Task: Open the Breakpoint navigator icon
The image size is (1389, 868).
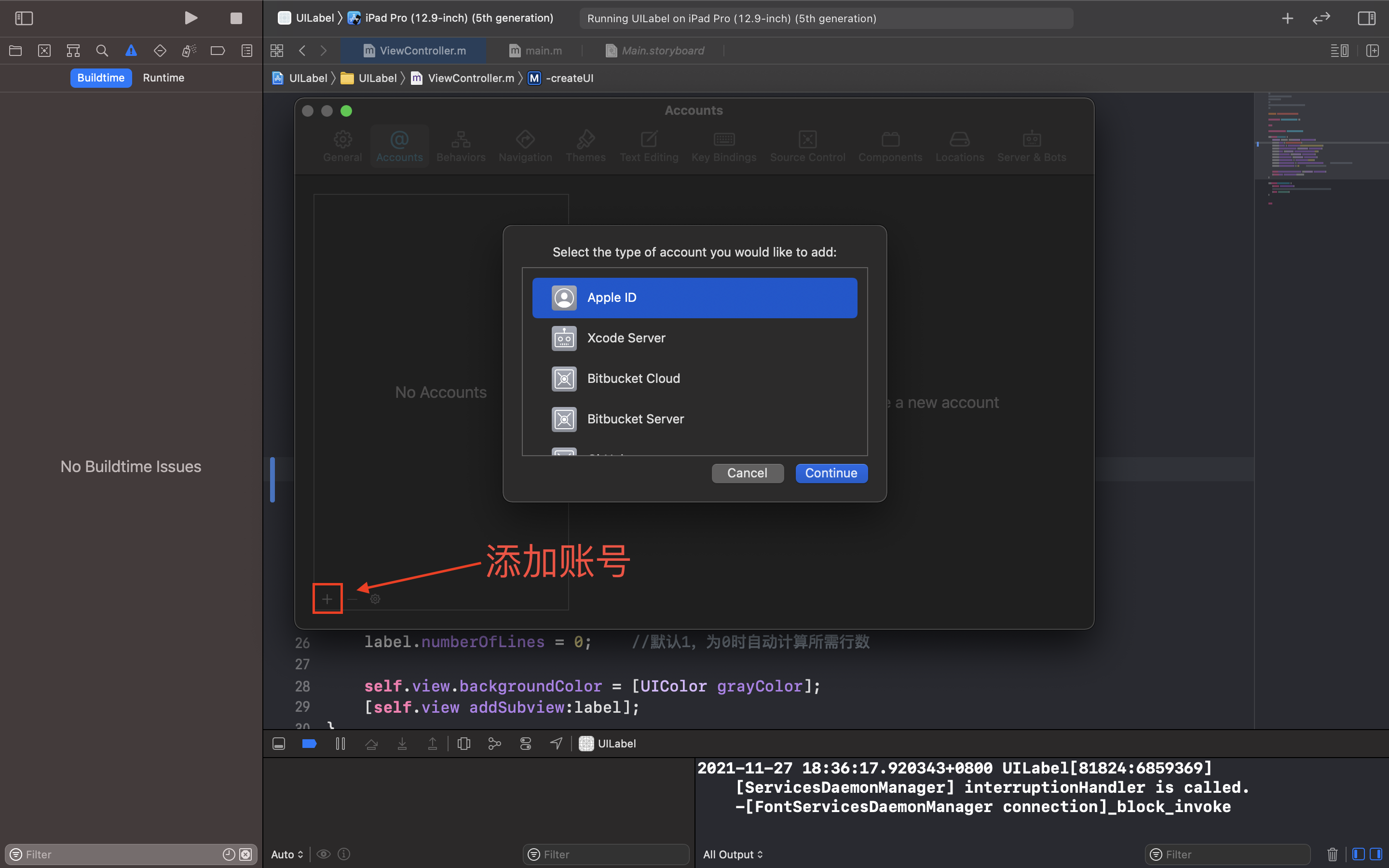Action: pos(218,51)
